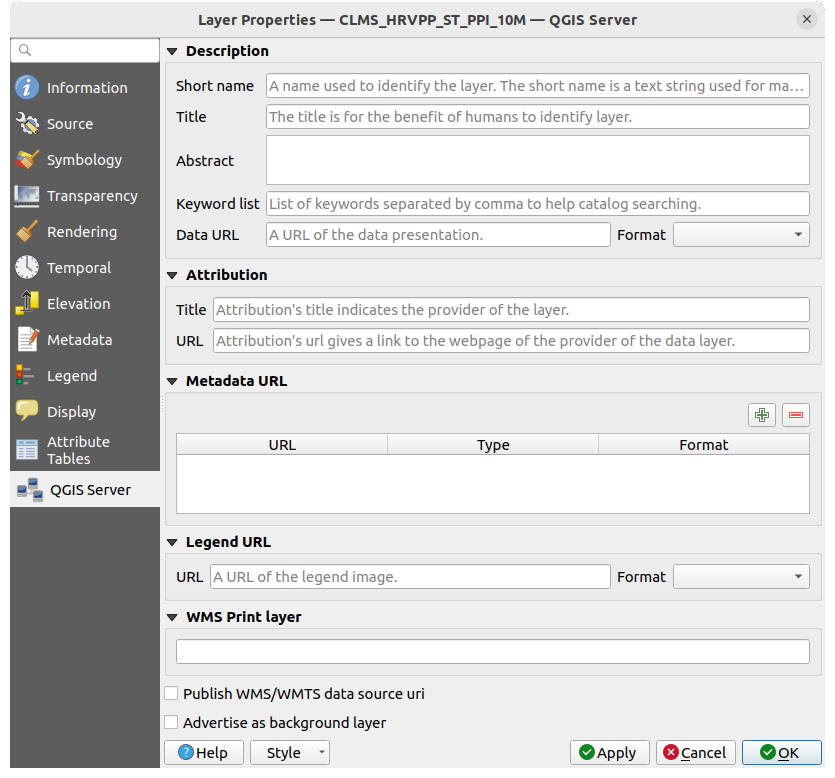Click the Information sidebar icon
Image resolution: width=835 pixels, height=778 pixels.
tap(27, 88)
